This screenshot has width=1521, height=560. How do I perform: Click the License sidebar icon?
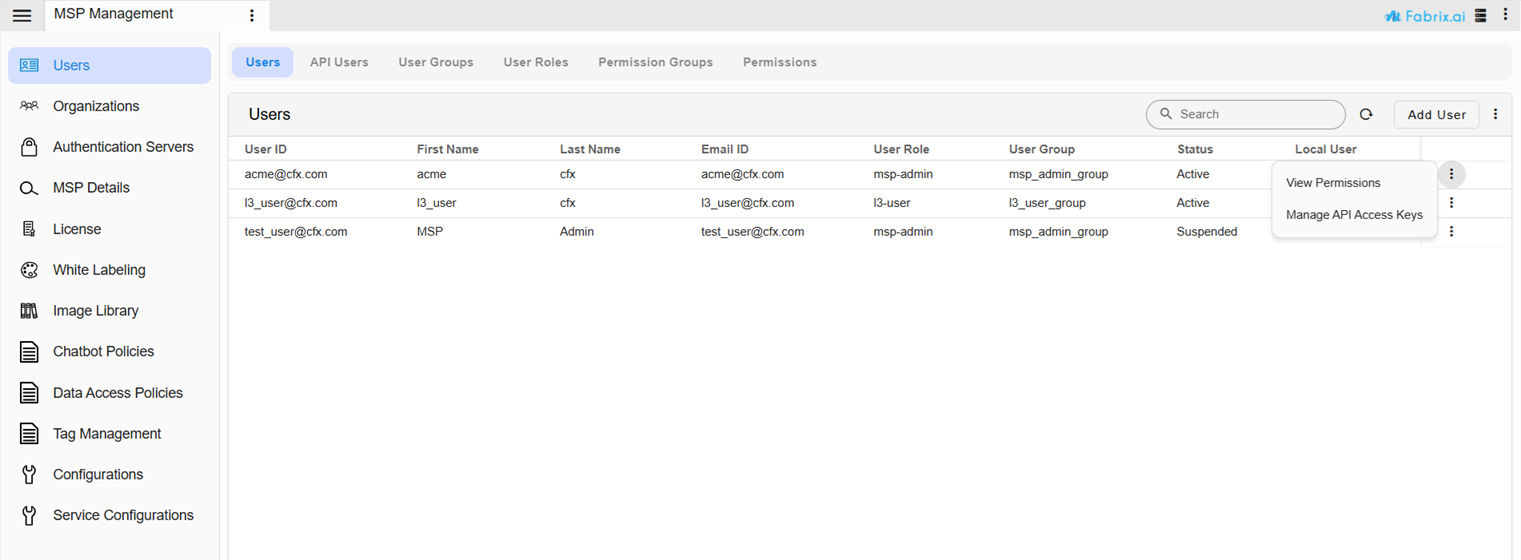point(29,229)
